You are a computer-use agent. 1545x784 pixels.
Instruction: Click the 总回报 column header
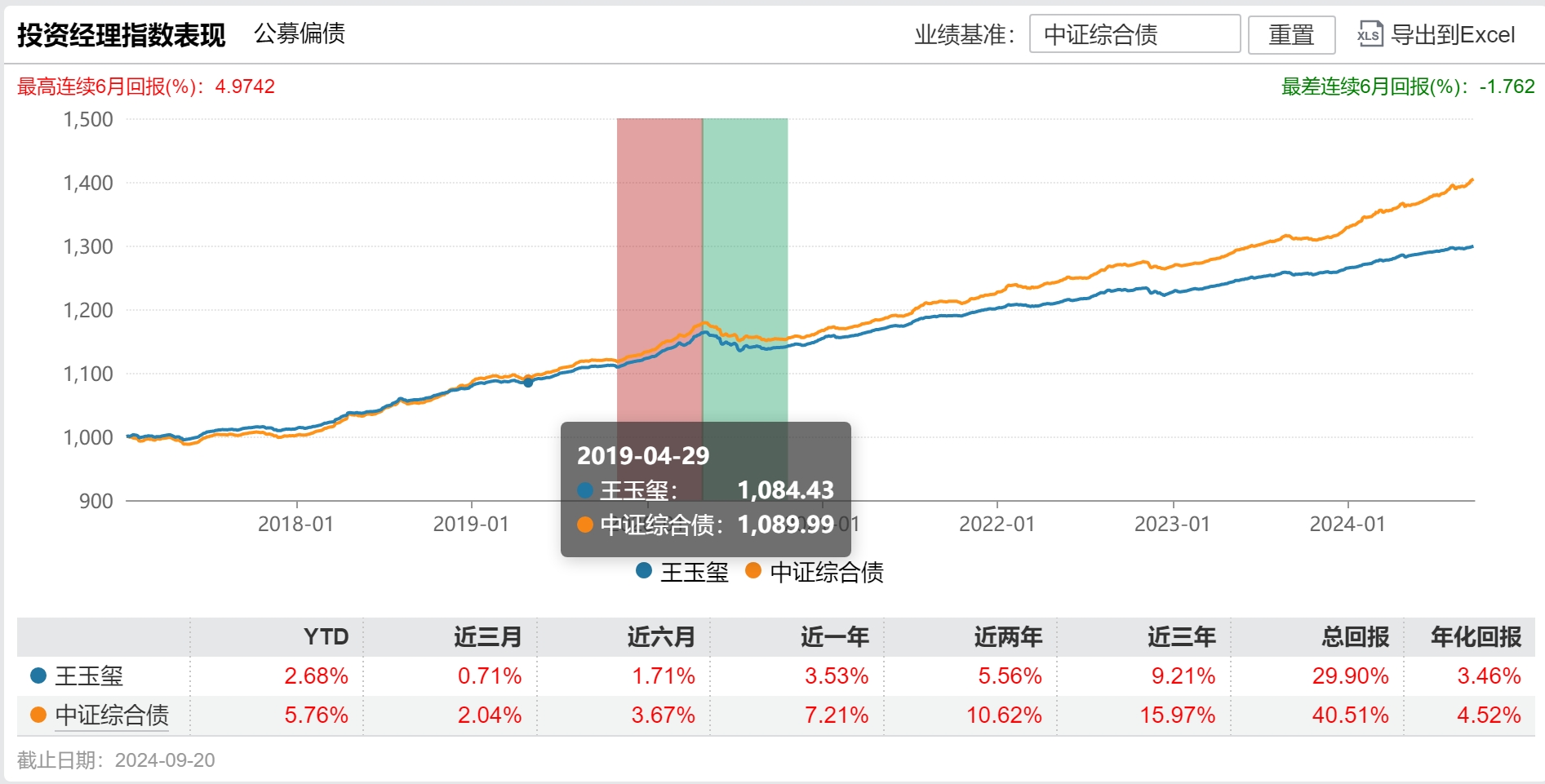click(1355, 636)
